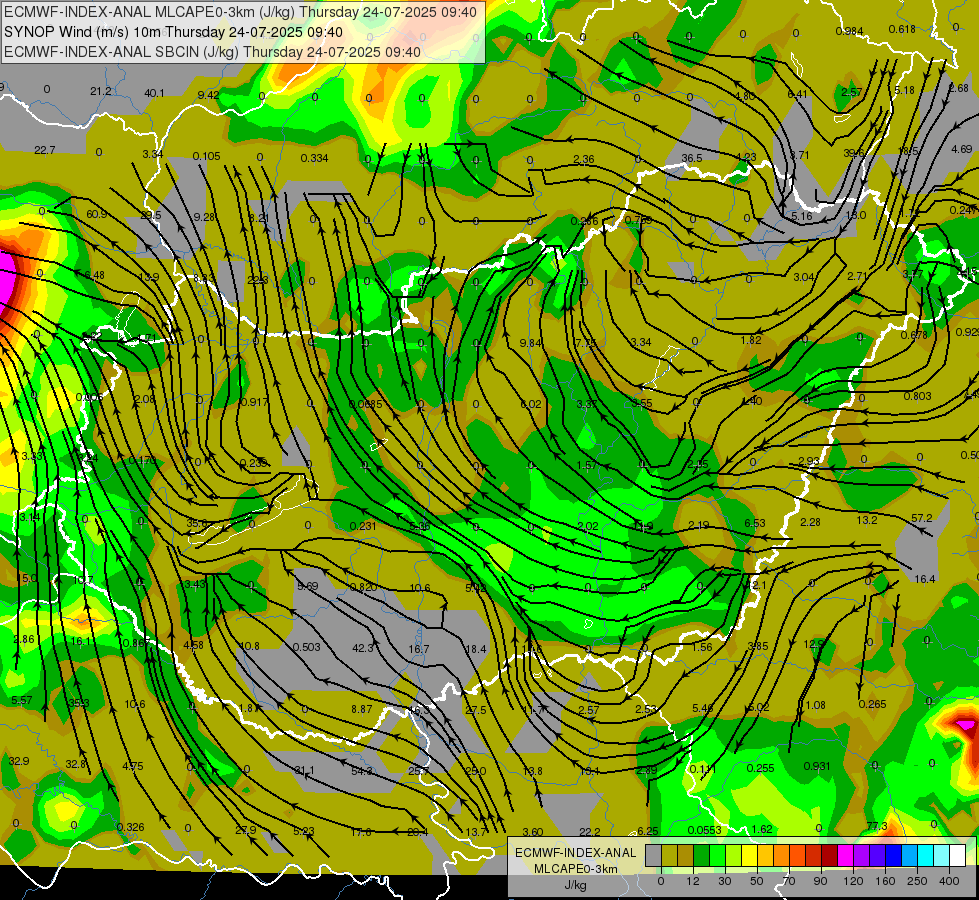Click the gray swatch in the color legend
Screen dimensions: 979x900
tap(654, 855)
